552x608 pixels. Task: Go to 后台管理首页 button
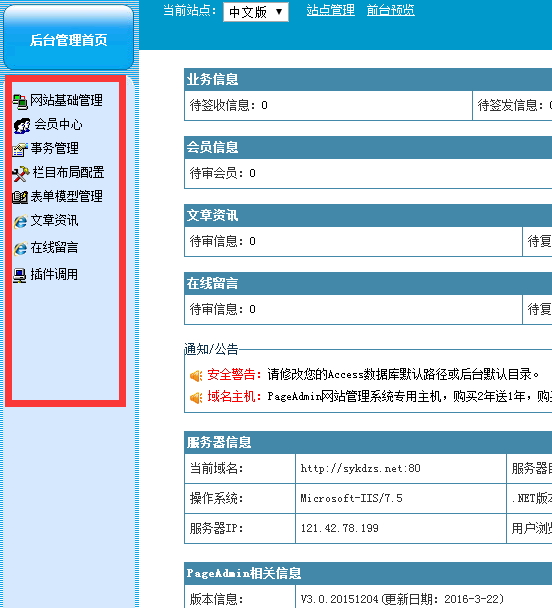(69, 38)
